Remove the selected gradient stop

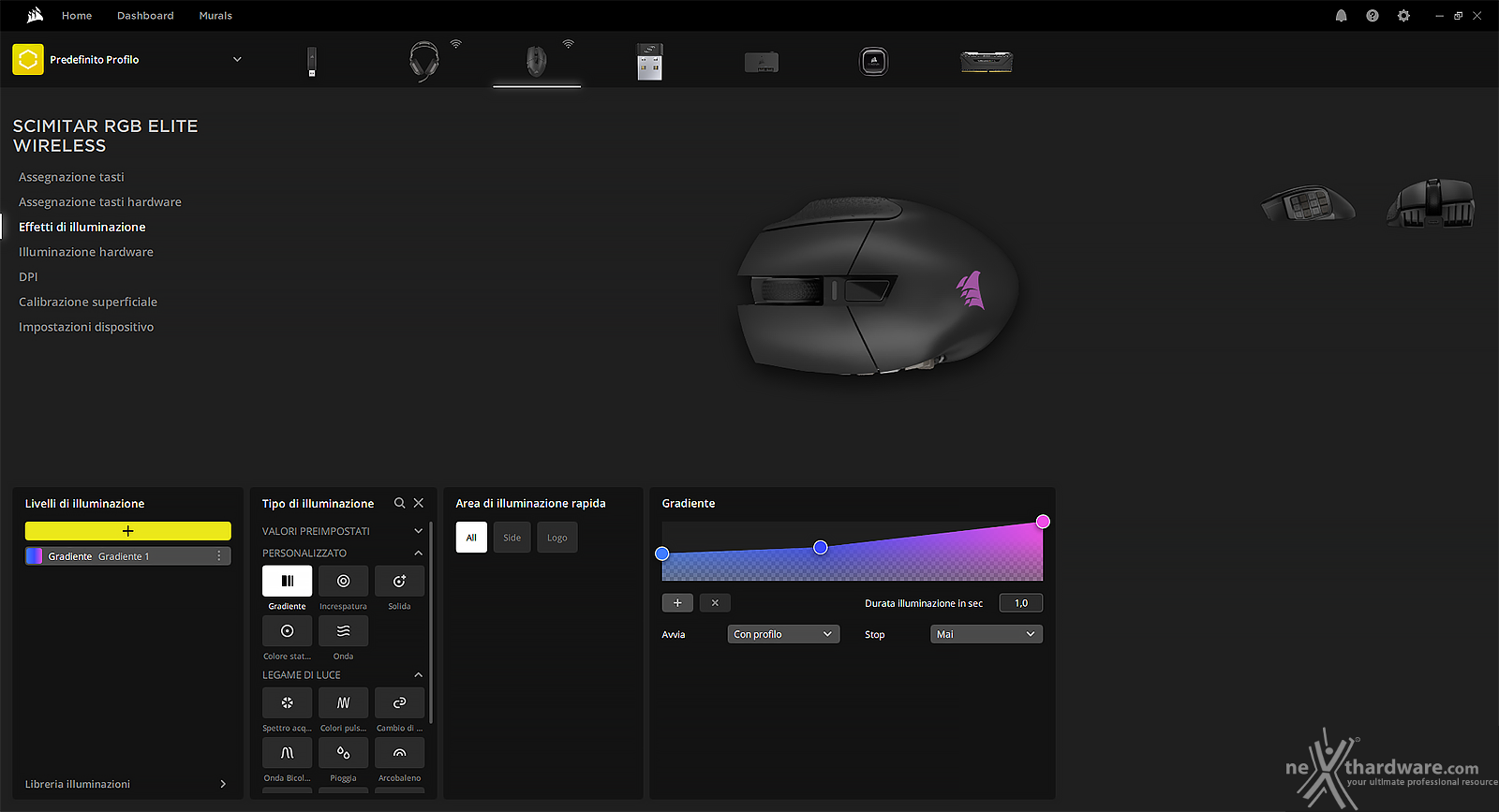tap(715, 603)
